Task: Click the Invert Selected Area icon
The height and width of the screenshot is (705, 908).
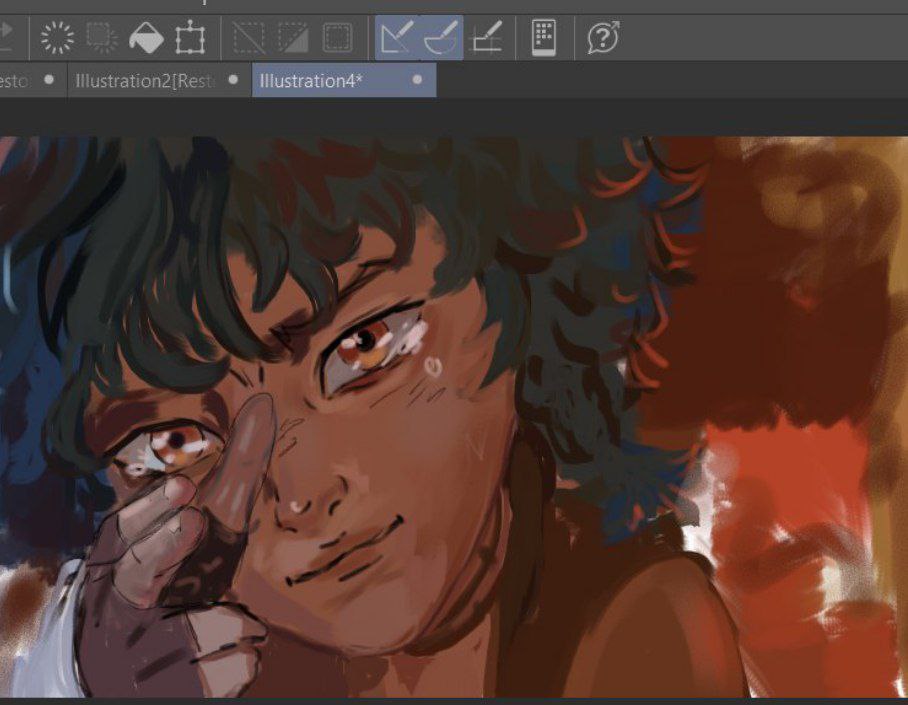Action: [x=292, y=39]
